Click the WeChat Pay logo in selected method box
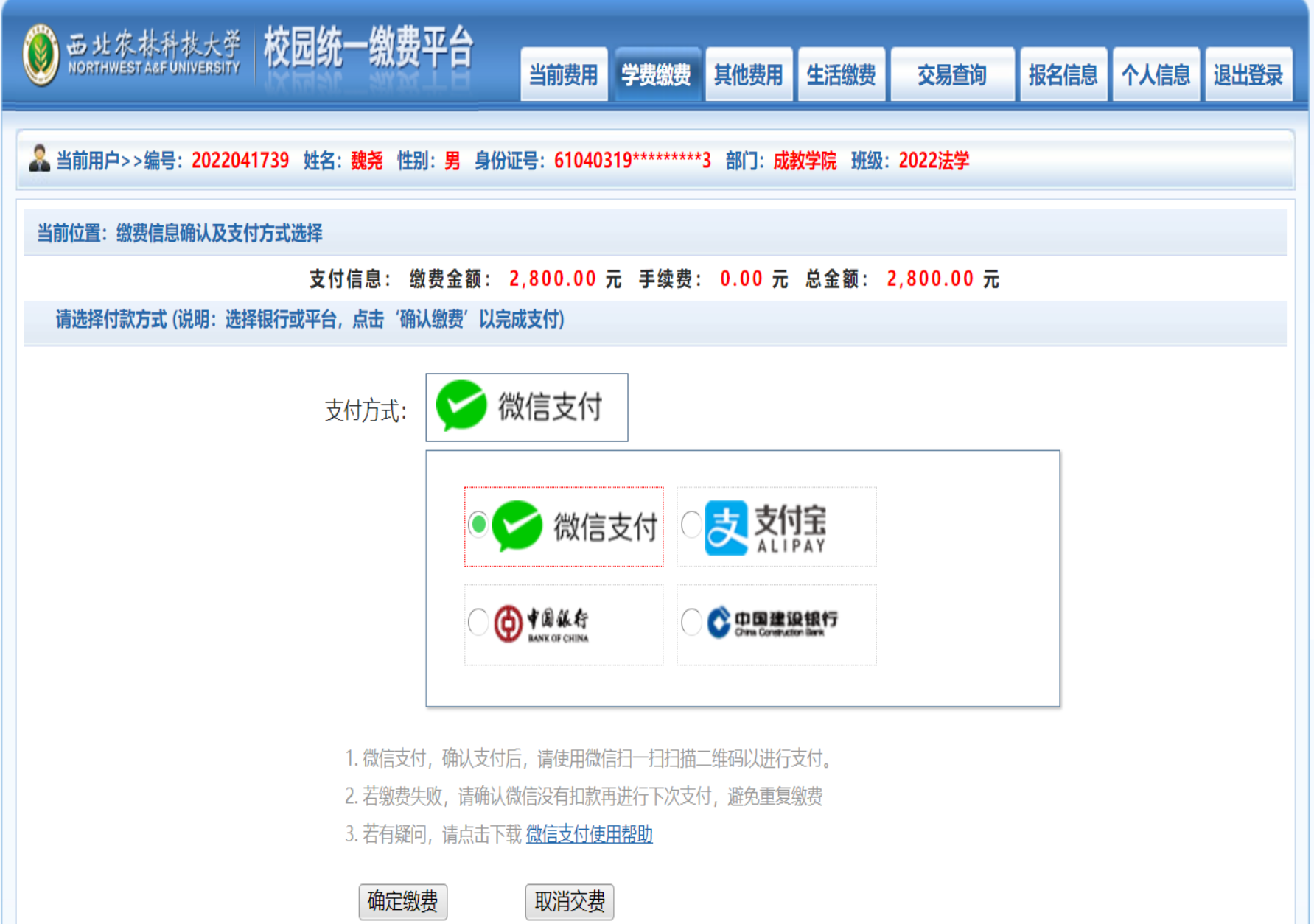 coord(461,405)
